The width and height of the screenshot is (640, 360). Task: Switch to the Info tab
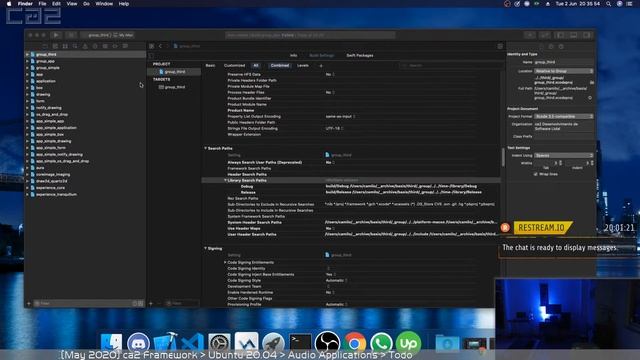click(x=293, y=55)
